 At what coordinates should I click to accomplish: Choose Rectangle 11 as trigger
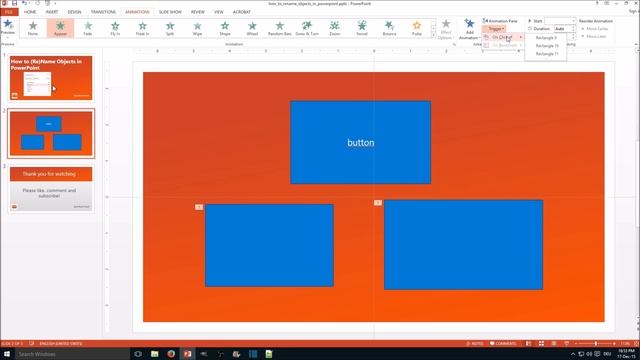[x=546, y=53]
